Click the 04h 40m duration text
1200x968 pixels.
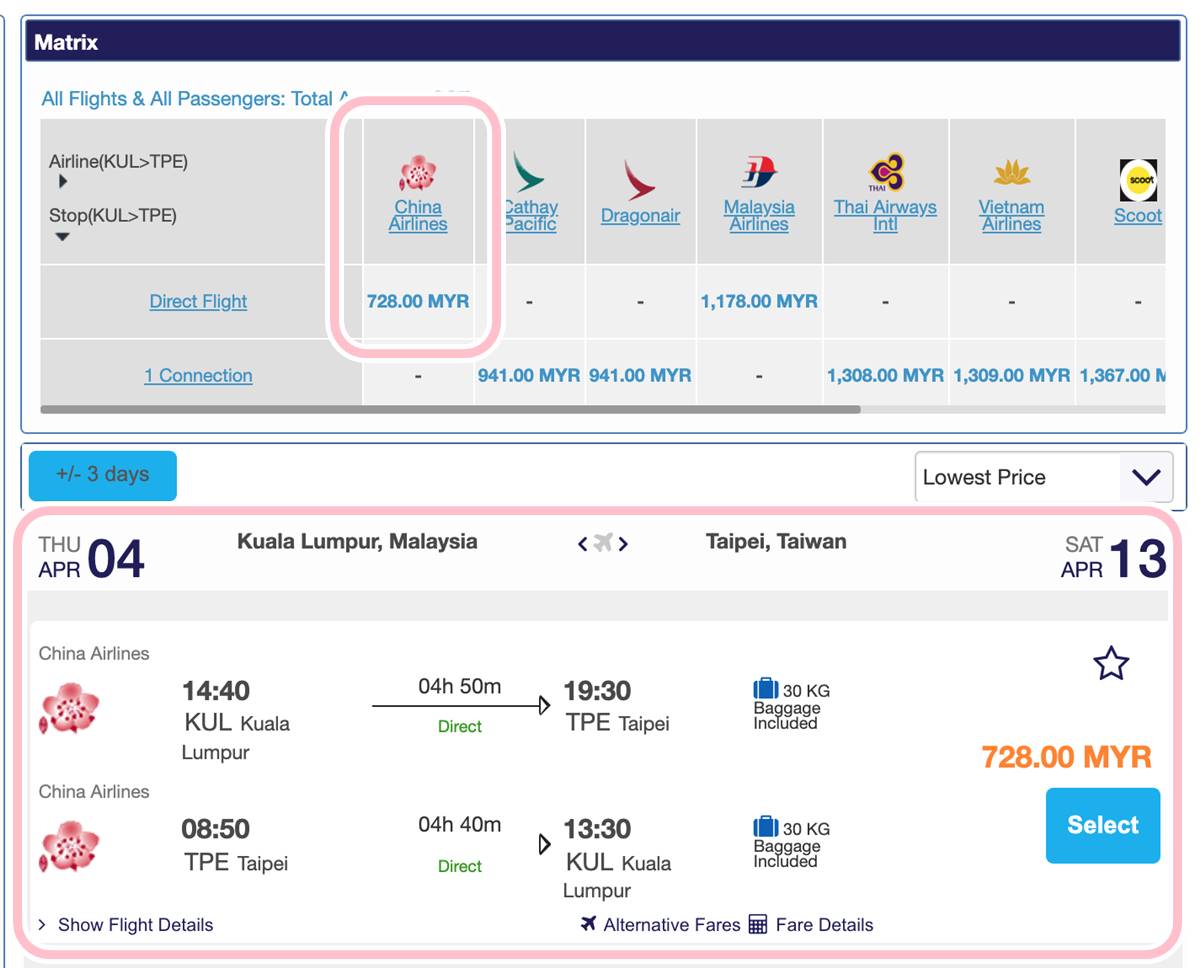coord(460,825)
